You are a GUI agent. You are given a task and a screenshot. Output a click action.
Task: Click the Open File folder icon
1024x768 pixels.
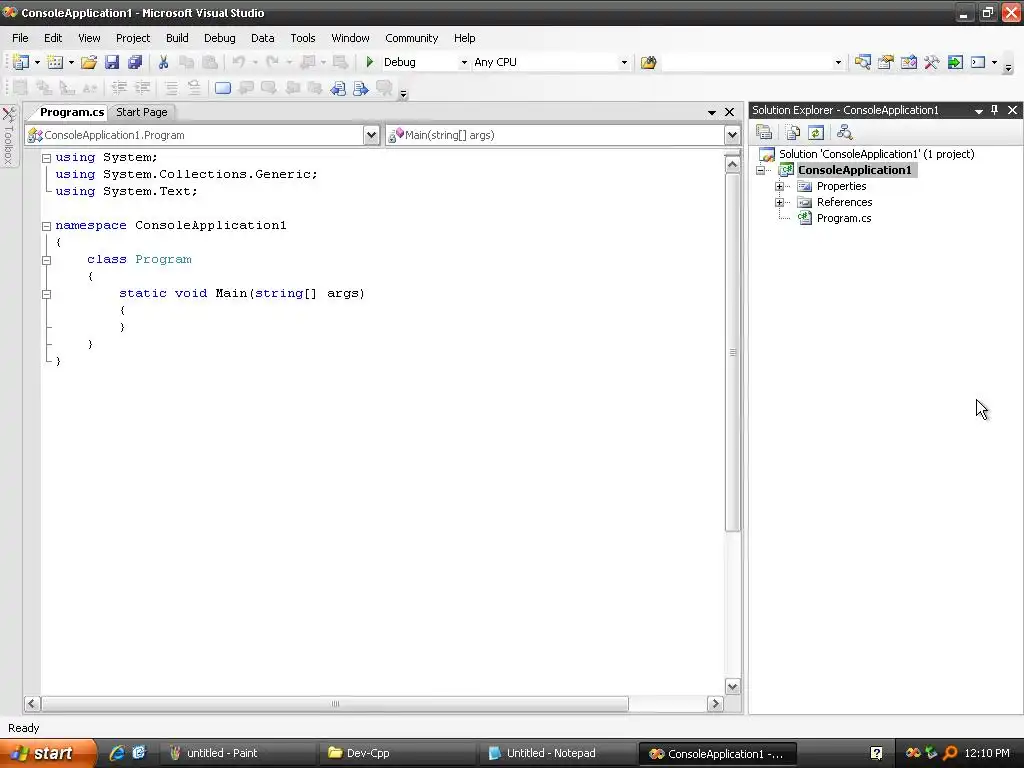point(89,62)
